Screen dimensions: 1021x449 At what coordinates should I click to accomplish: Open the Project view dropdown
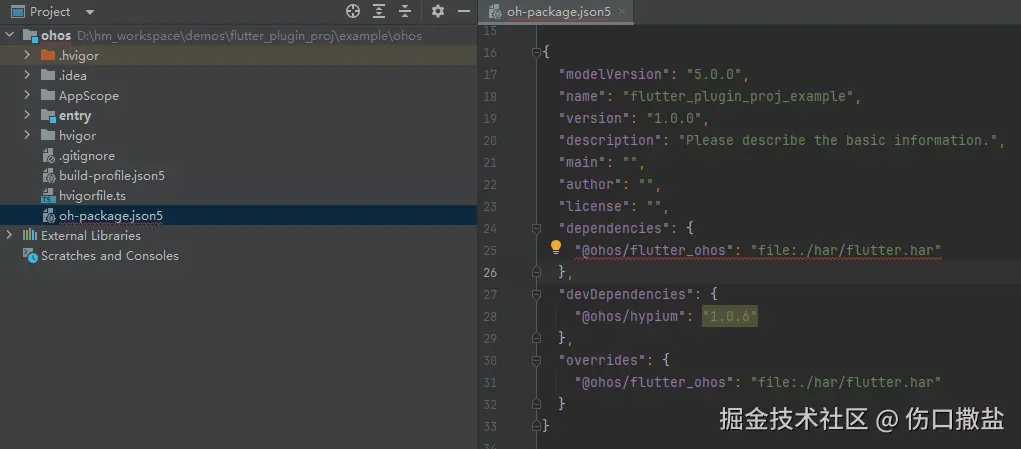90,12
